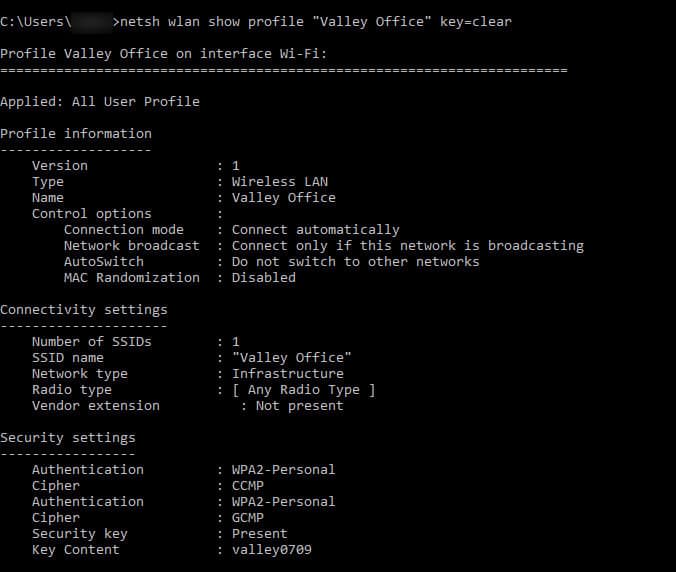Click the MAC Randomization Disabled value
The width and height of the screenshot is (676, 572).
[x=264, y=278]
